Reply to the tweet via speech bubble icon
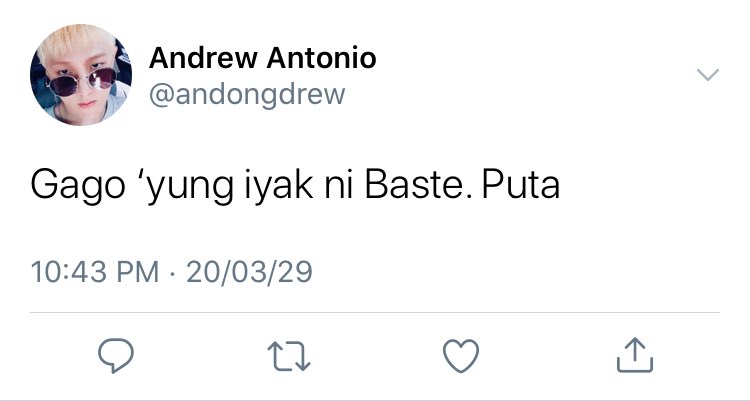The width and height of the screenshot is (750, 401). (116, 356)
